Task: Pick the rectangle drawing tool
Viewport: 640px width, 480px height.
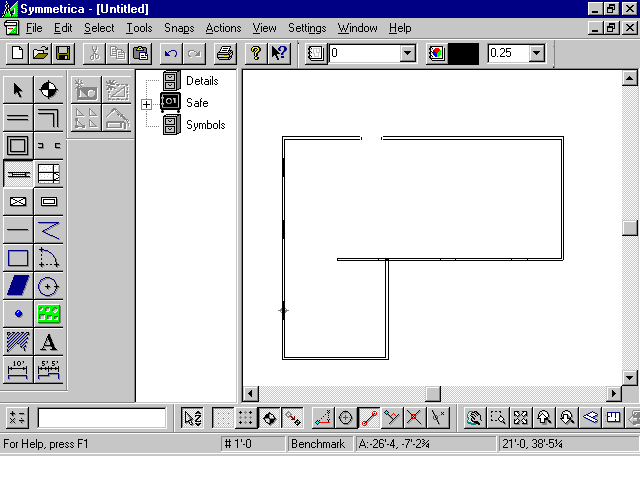Action: 18,258
